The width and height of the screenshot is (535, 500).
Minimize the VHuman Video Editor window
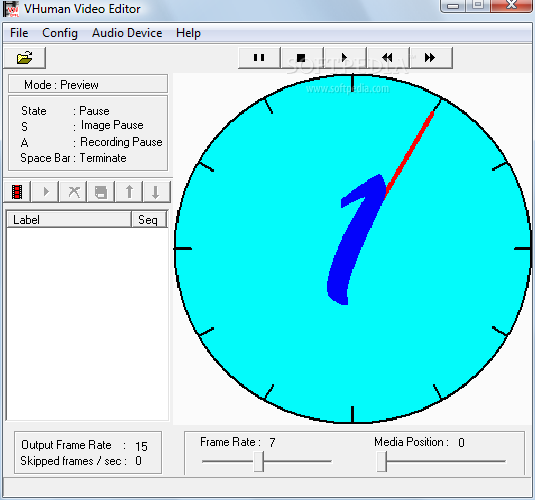click(x=453, y=6)
